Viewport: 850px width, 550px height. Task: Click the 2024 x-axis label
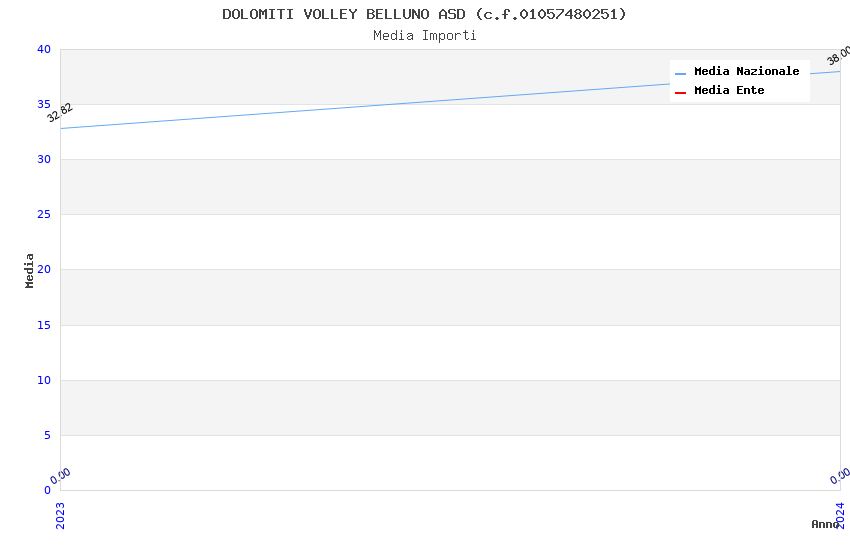point(840,515)
